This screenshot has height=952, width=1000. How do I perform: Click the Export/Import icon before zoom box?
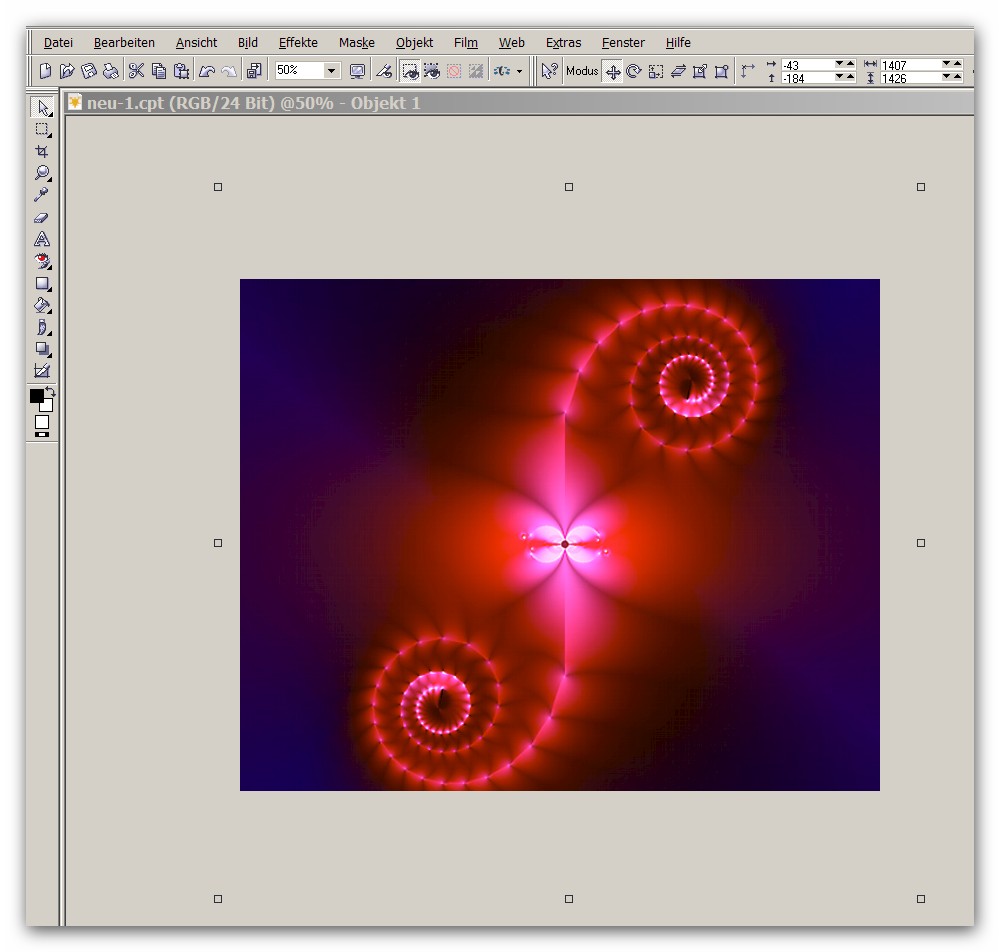tap(254, 71)
